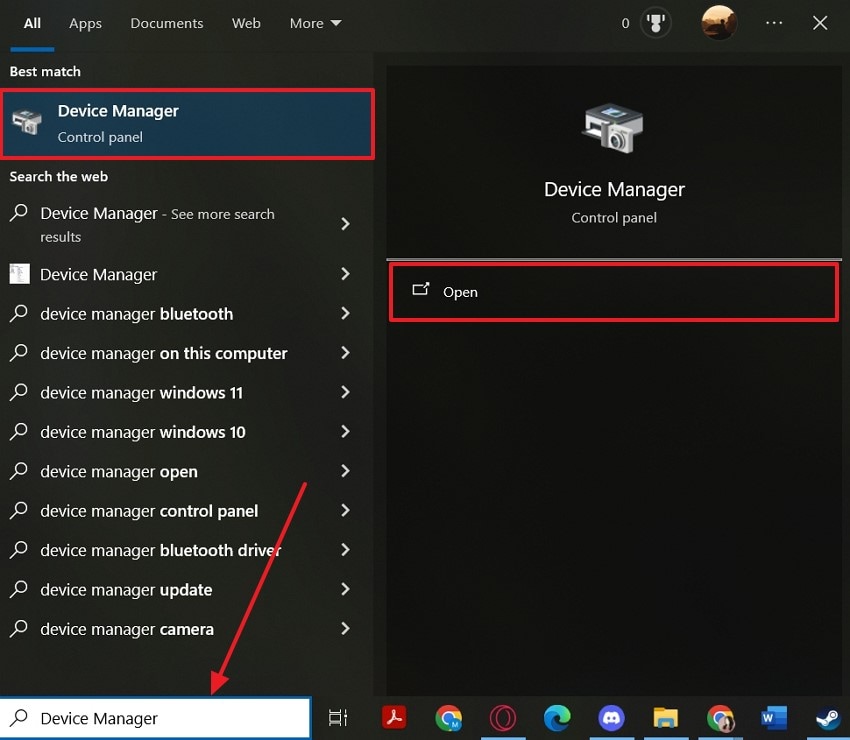Select 'device manager open' suggestion
This screenshot has width=850, height=740.
[x=119, y=472]
